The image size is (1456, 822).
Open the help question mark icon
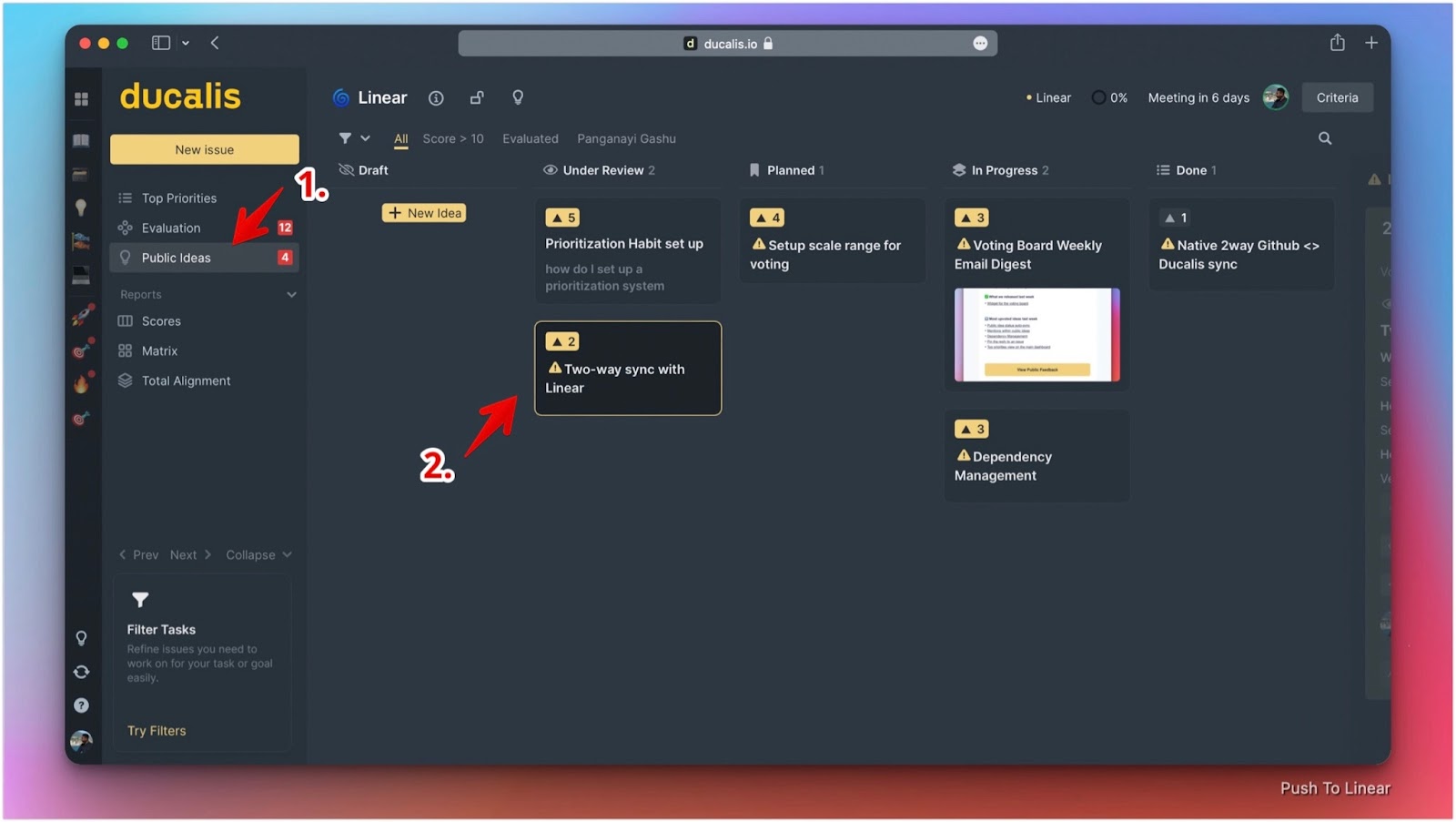coord(81,705)
